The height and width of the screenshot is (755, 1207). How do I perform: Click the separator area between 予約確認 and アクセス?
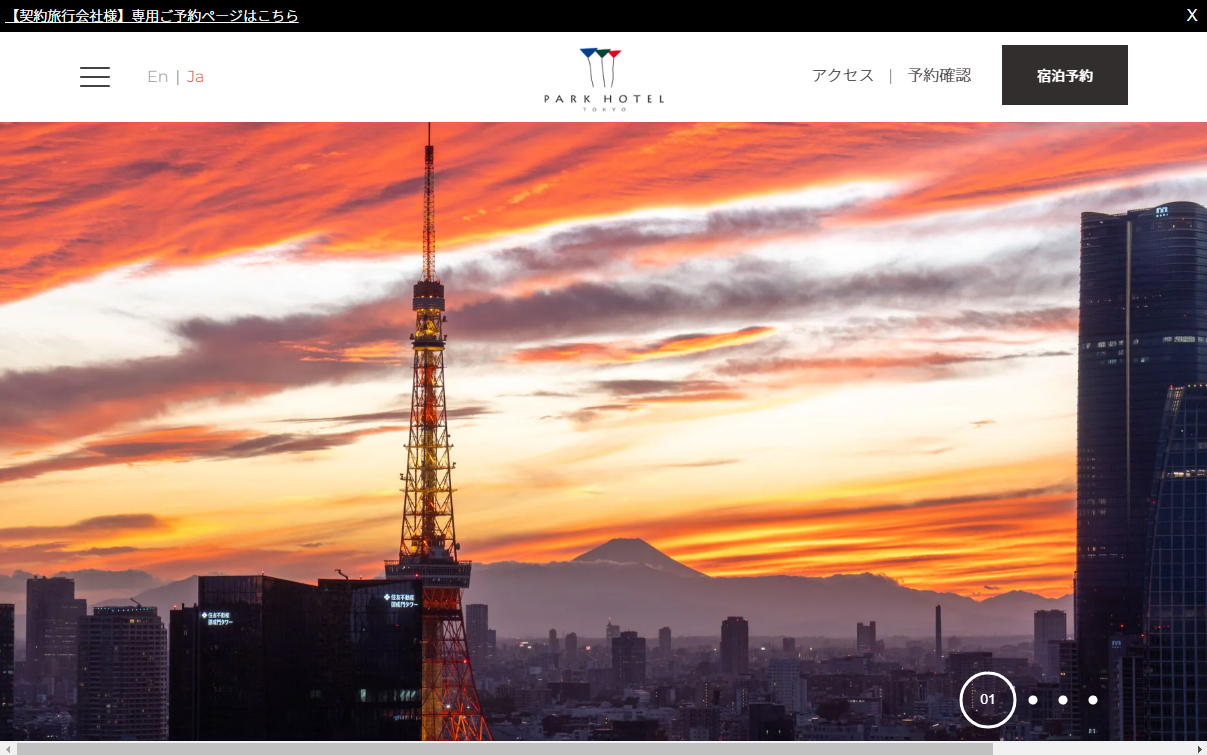tap(891, 75)
